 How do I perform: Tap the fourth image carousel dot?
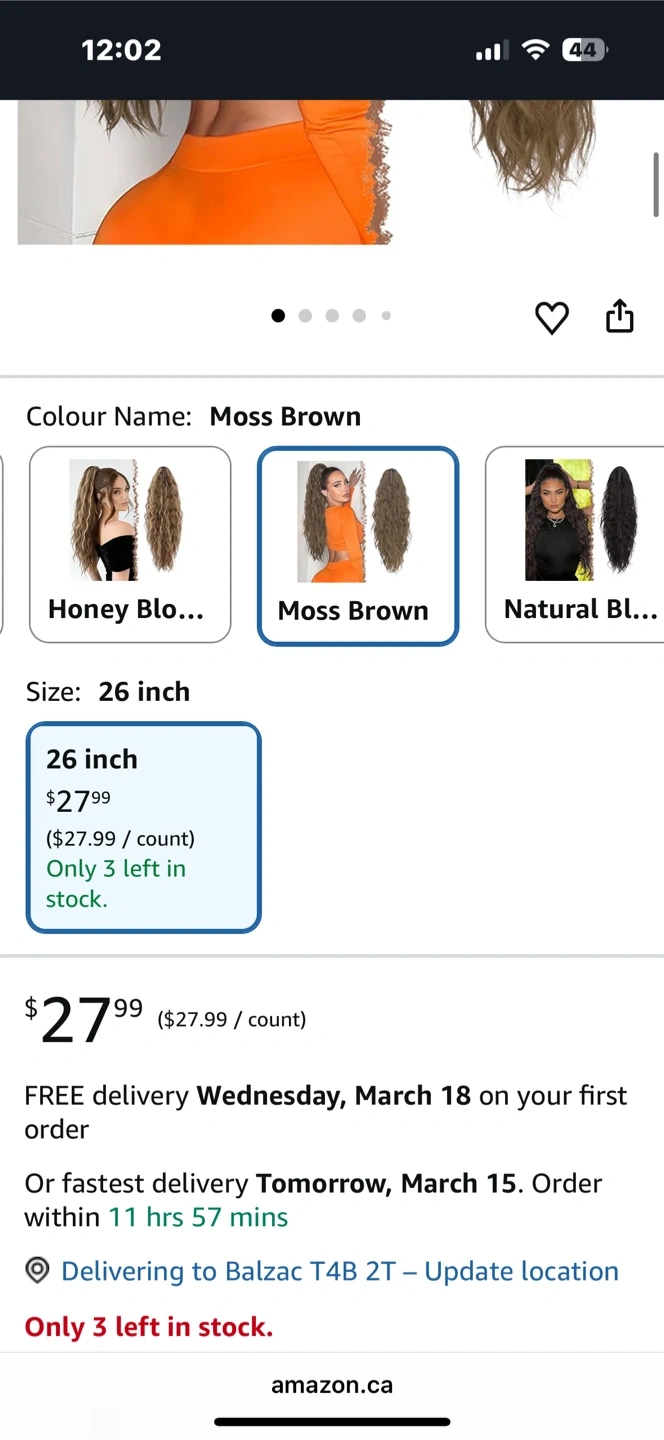[359, 316]
